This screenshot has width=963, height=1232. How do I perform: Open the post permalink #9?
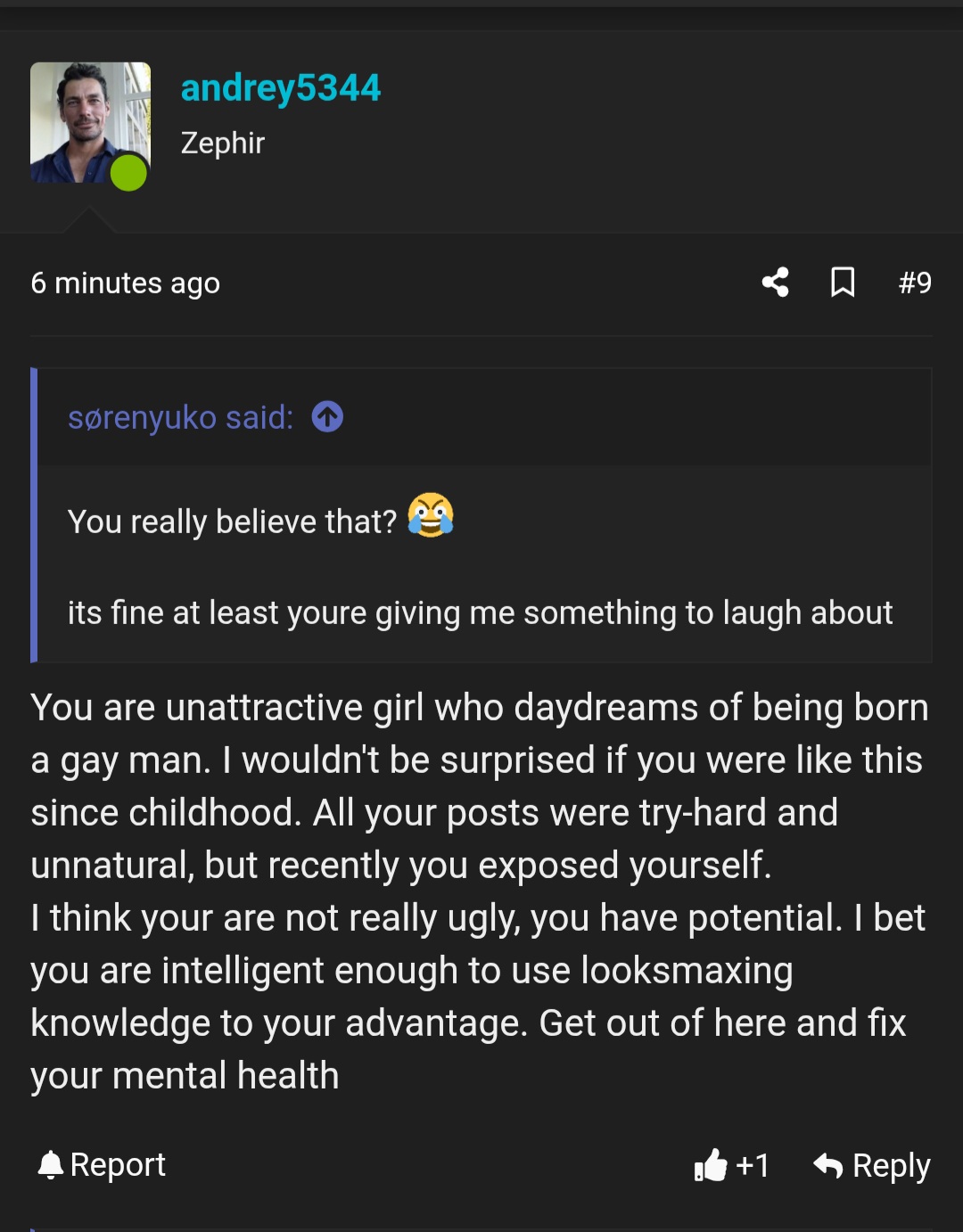pyautogui.click(x=915, y=283)
